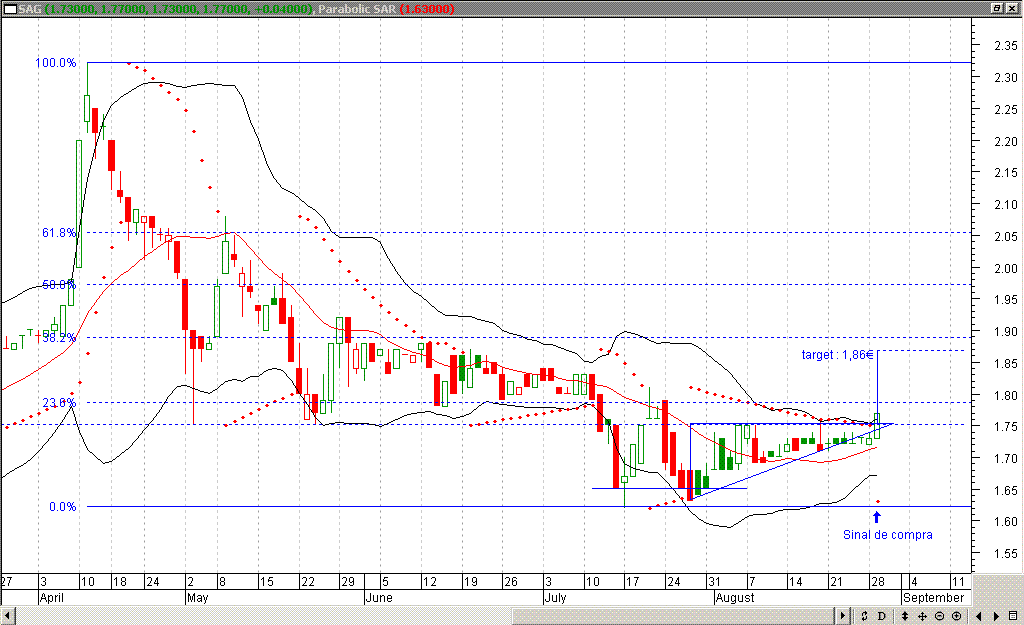Zoom in with the plus magnifier icon
This screenshot has height=625, width=1024.
pyautogui.click(x=956, y=616)
